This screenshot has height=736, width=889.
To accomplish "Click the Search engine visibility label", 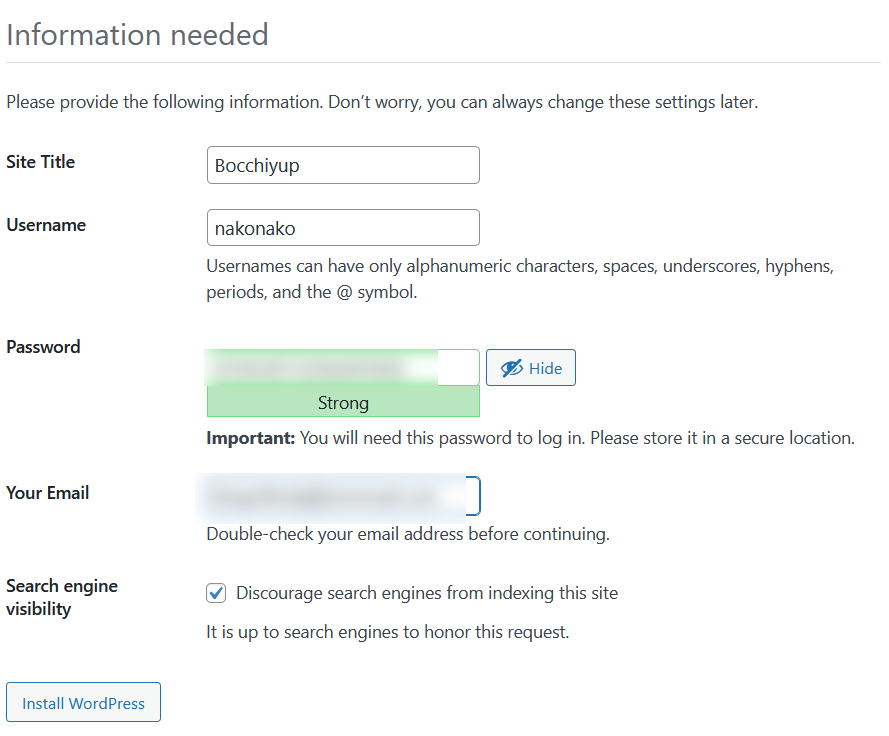I will [62, 597].
